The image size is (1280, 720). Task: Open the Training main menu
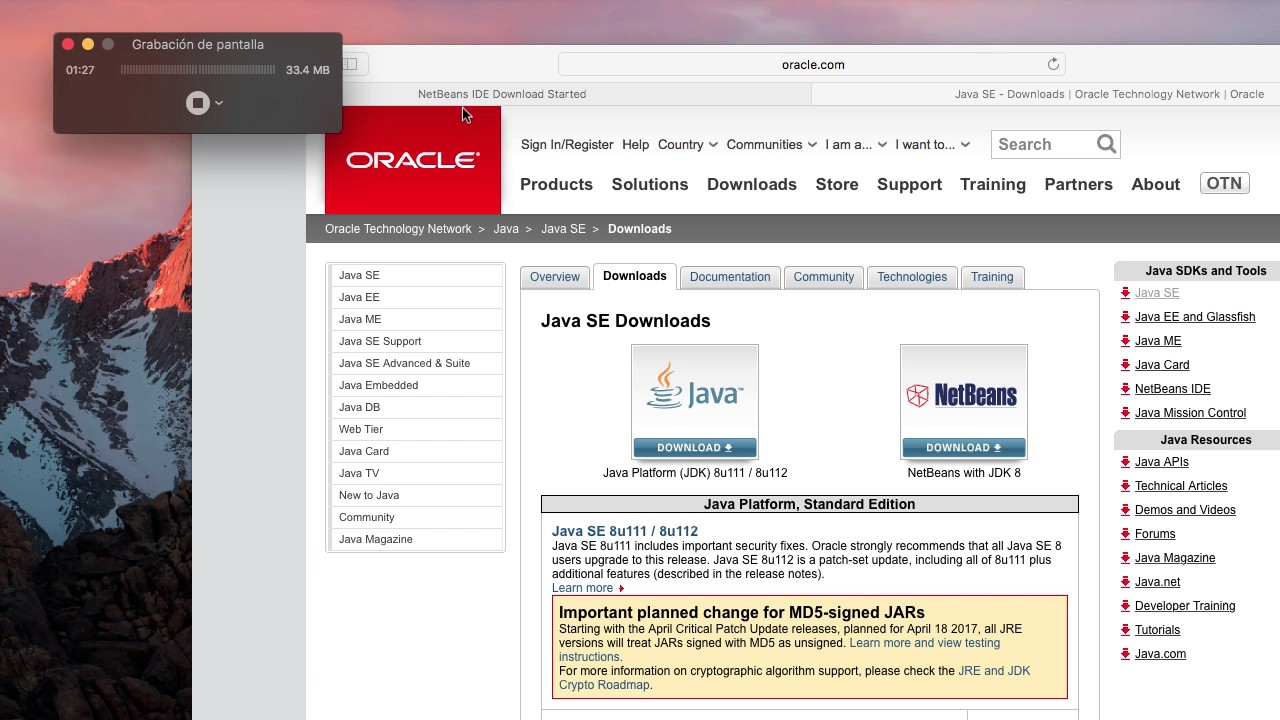tap(993, 184)
